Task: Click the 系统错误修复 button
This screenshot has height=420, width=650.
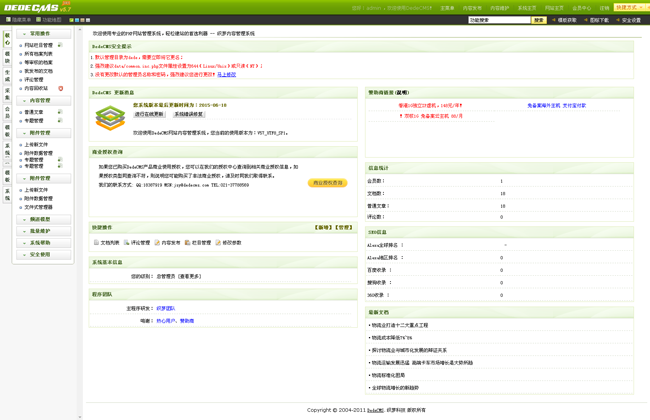Action: [x=189, y=114]
